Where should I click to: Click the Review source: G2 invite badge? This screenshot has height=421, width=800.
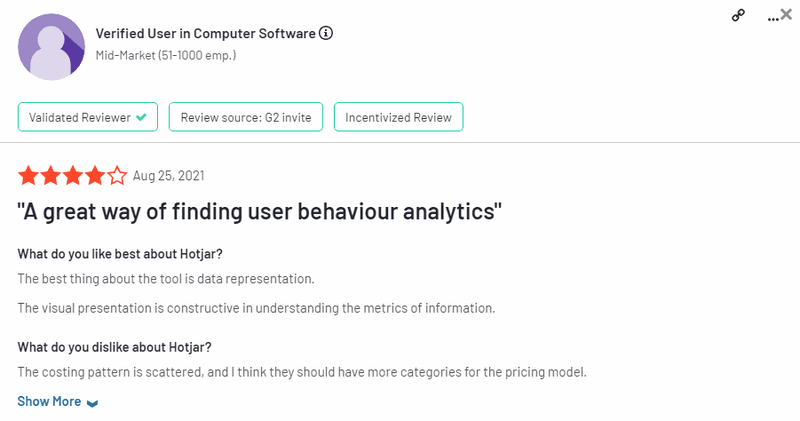point(245,117)
